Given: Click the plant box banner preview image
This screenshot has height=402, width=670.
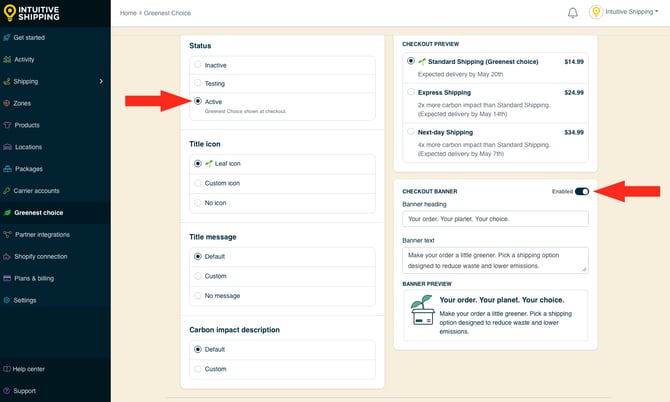Looking at the screenshot, I should pyautogui.click(x=422, y=311).
